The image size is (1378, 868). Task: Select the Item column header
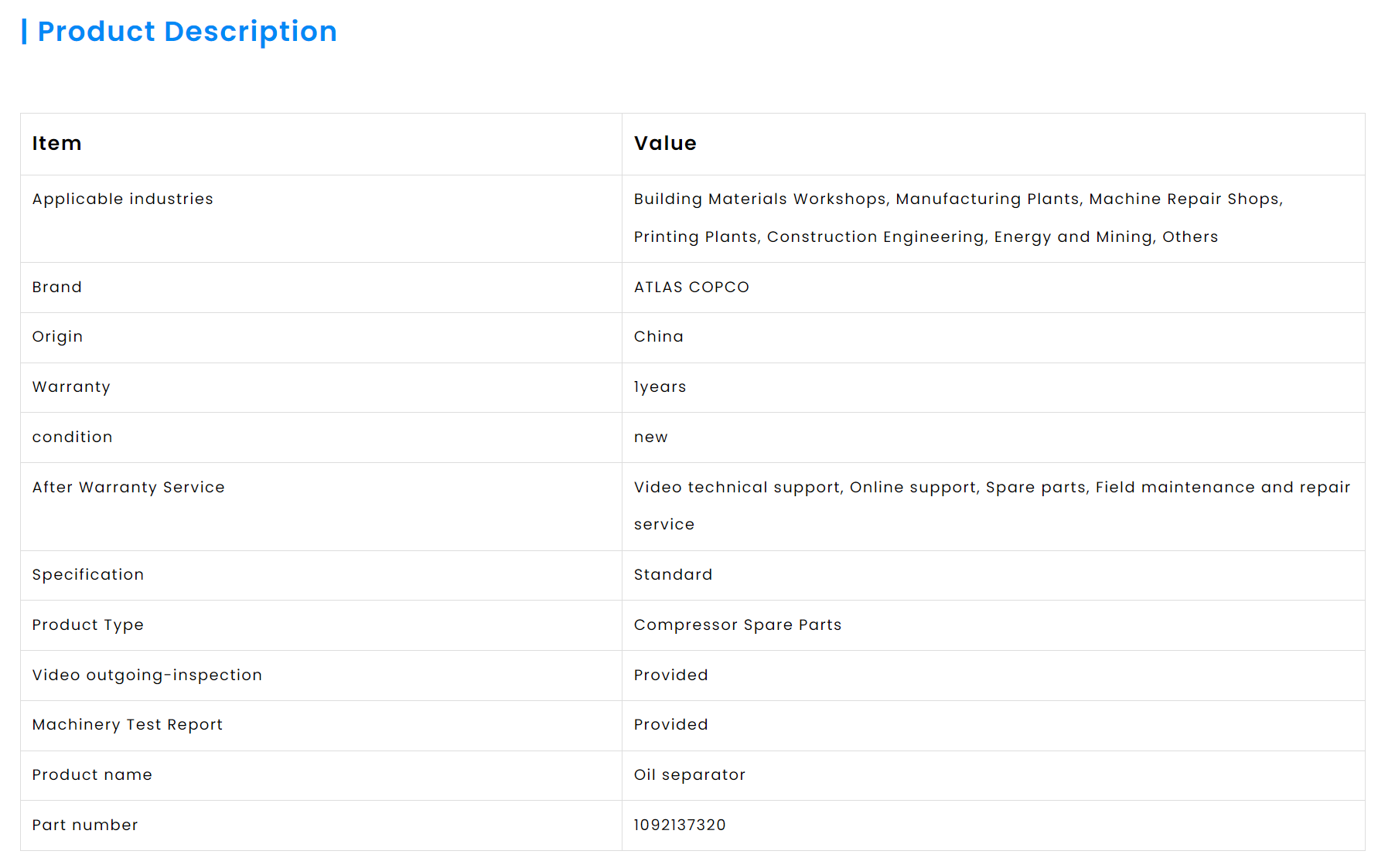pos(56,144)
